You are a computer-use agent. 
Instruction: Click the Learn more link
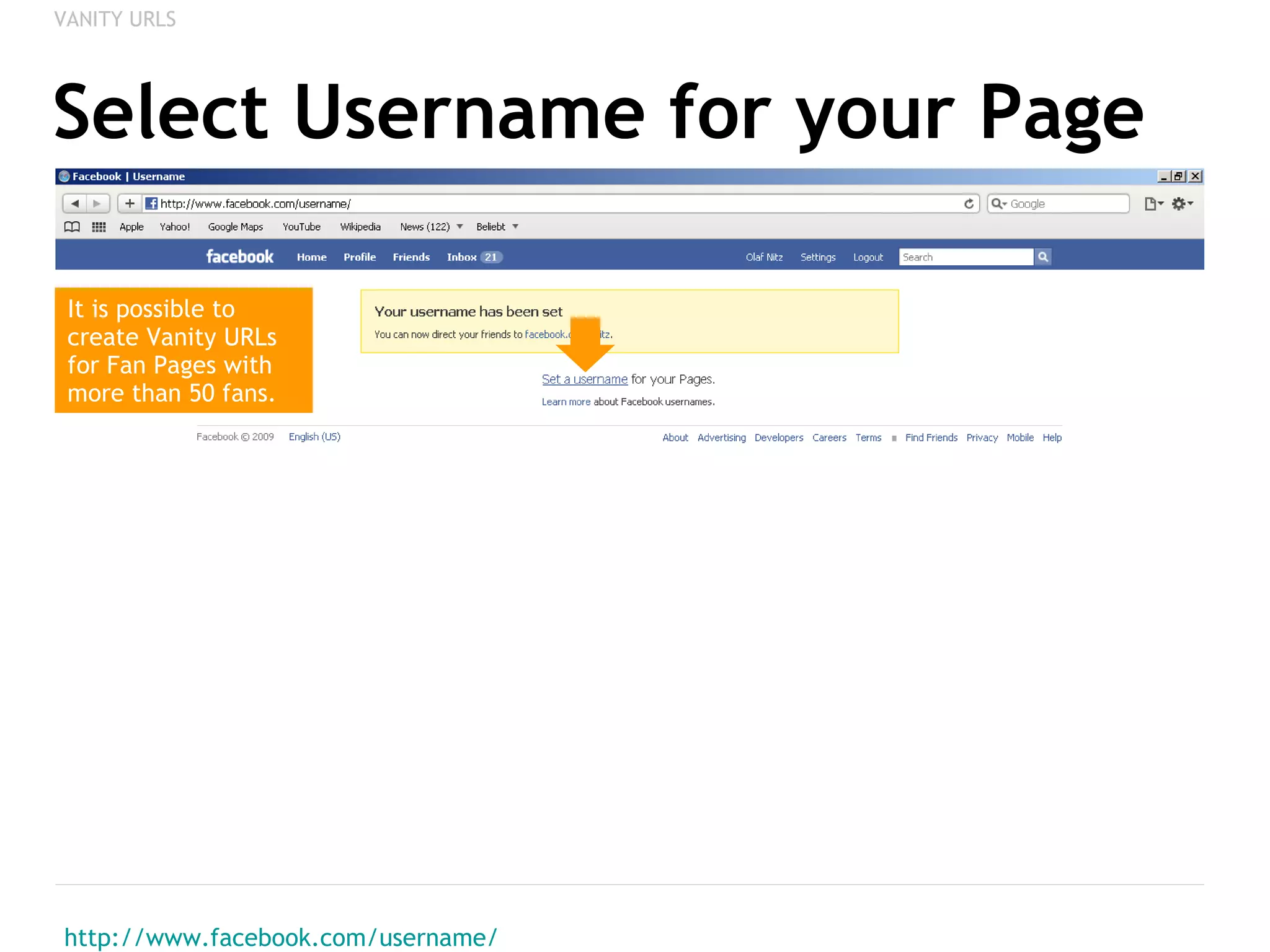566,402
